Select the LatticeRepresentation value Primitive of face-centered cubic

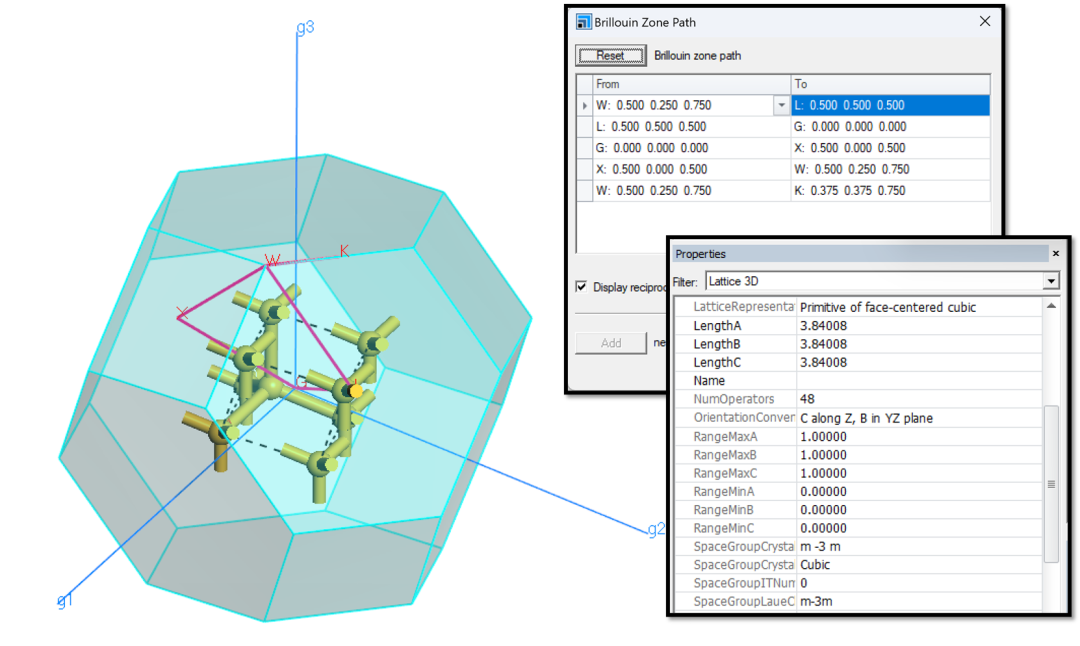point(920,307)
